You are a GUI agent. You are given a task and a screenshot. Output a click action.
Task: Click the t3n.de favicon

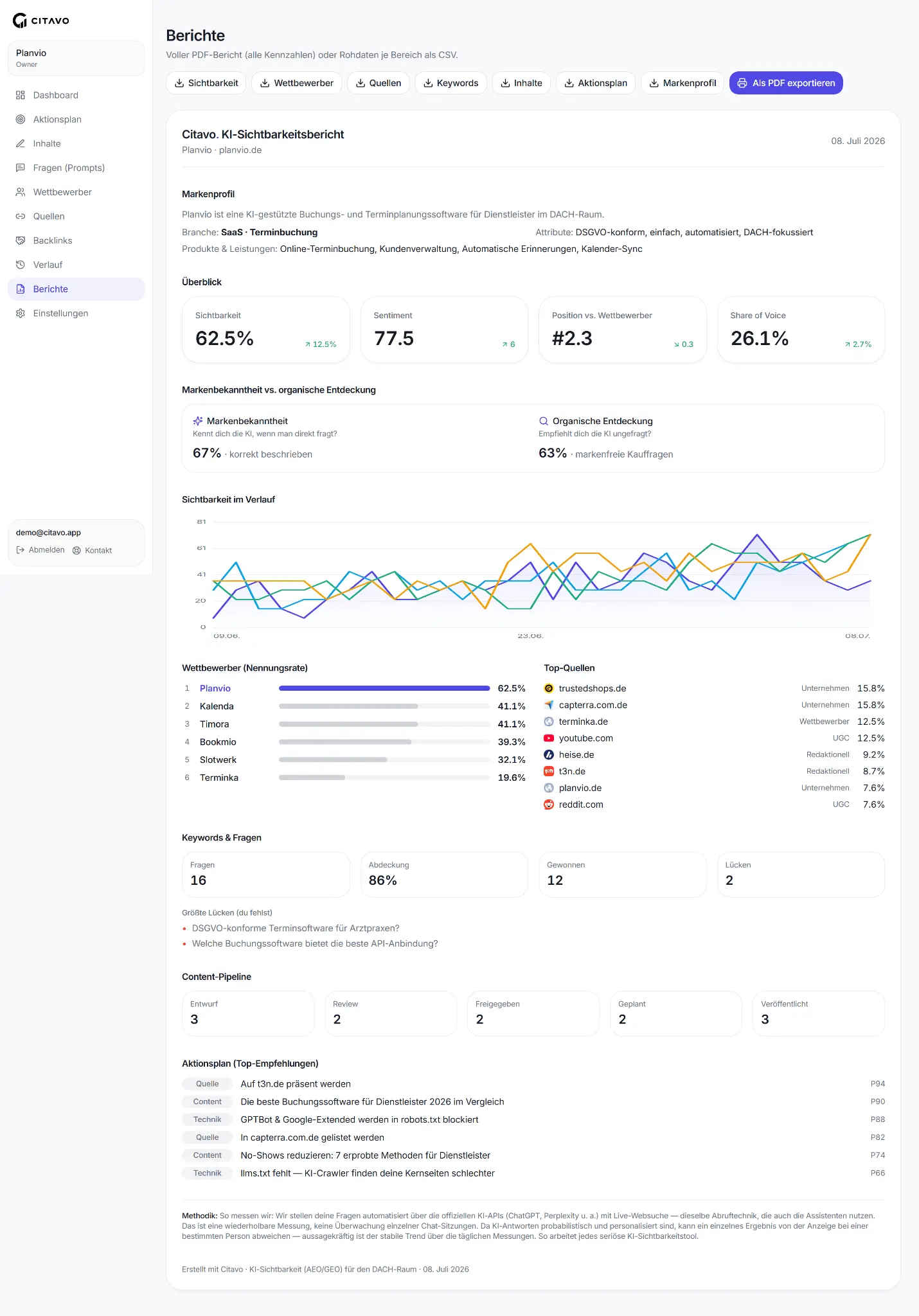pos(549,771)
